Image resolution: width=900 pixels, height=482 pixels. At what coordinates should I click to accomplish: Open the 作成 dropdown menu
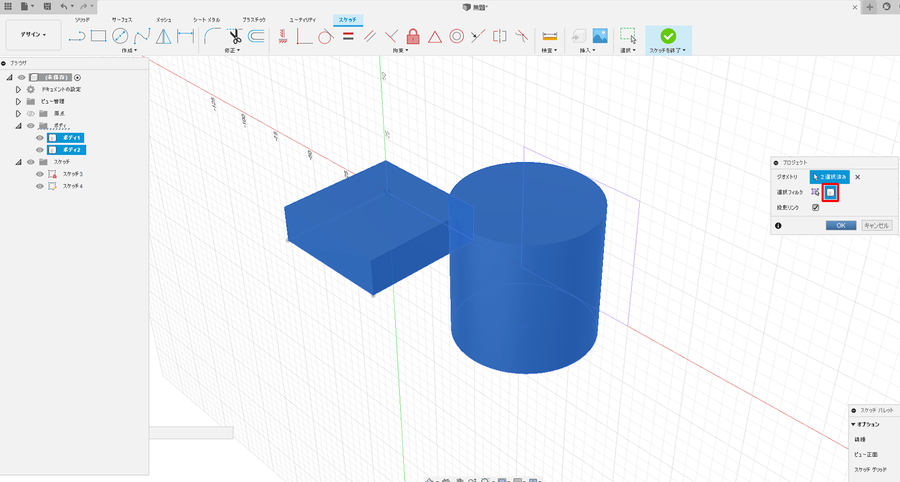coord(129,50)
